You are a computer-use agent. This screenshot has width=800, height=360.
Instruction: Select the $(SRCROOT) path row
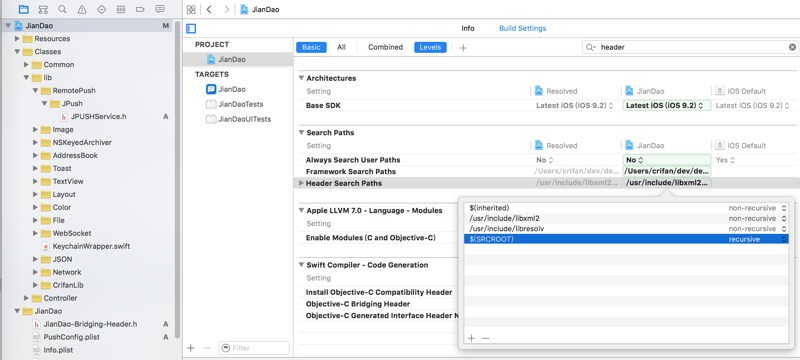pyautogui.click(x=626, y=239)
